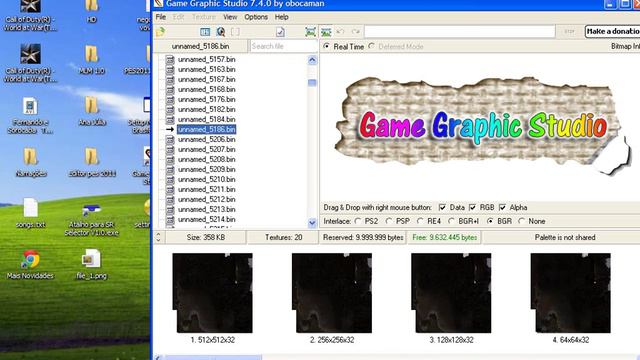640x360 pixels.
Task: Select the PSP interlace option
Action: click(x=389, y=221)
